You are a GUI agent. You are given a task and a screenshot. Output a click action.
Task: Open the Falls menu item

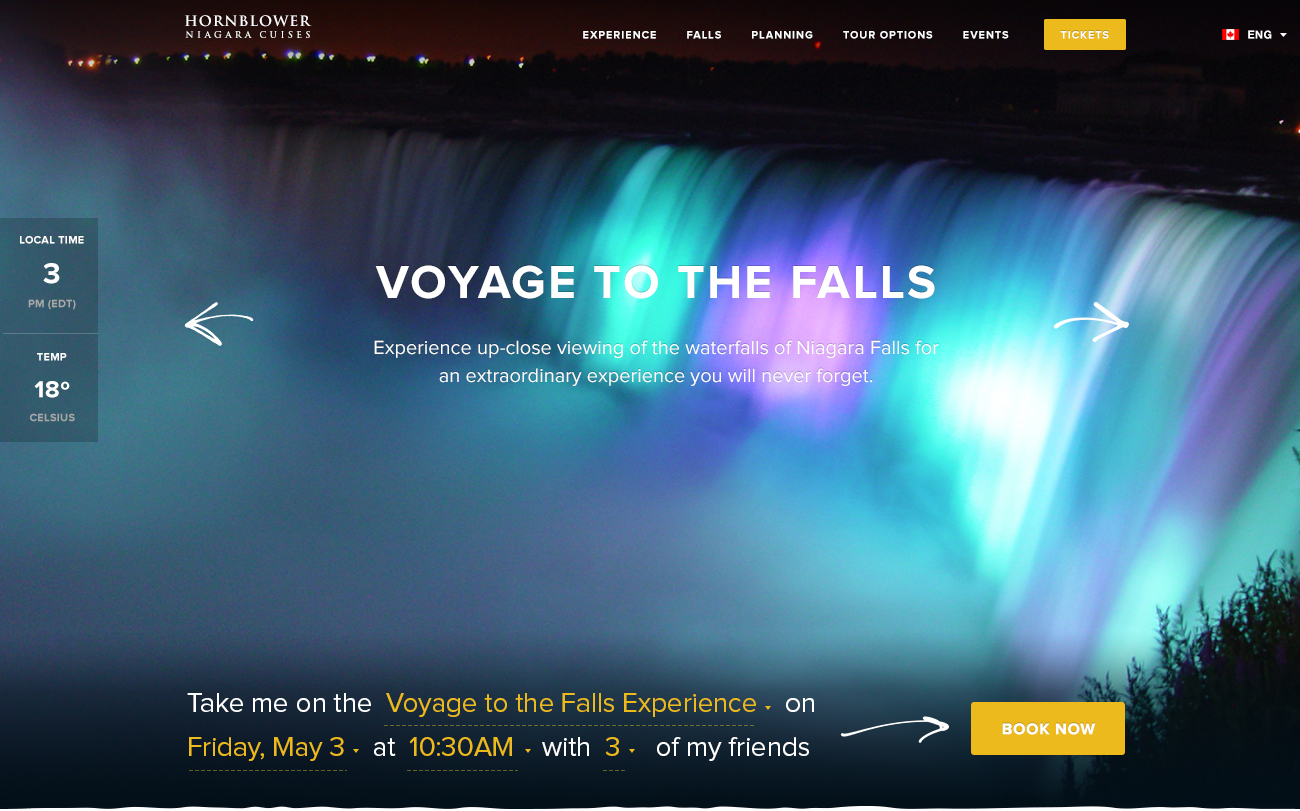[704, 35]
